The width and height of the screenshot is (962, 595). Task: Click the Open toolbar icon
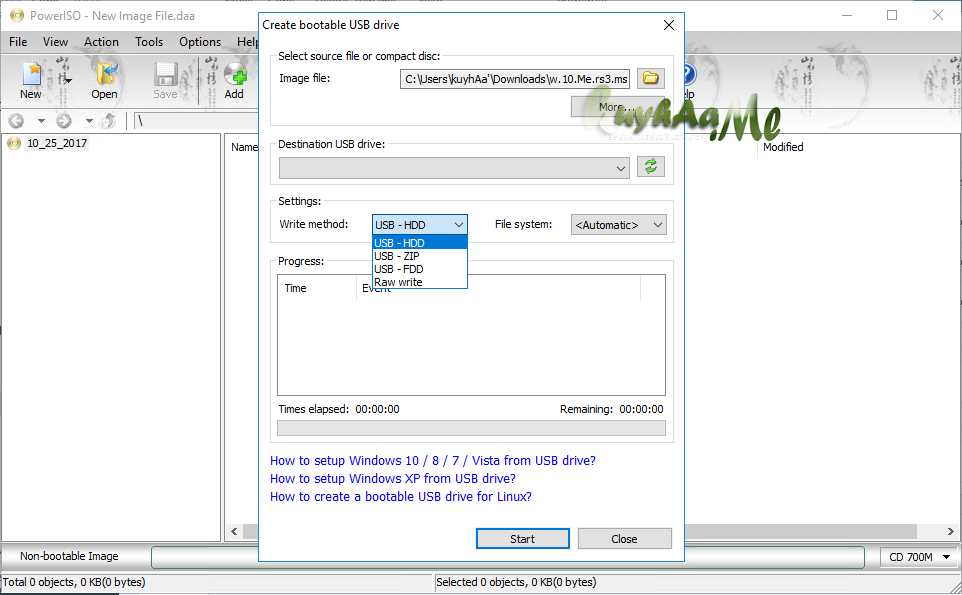pyautogui.click(x=104, y=80)
